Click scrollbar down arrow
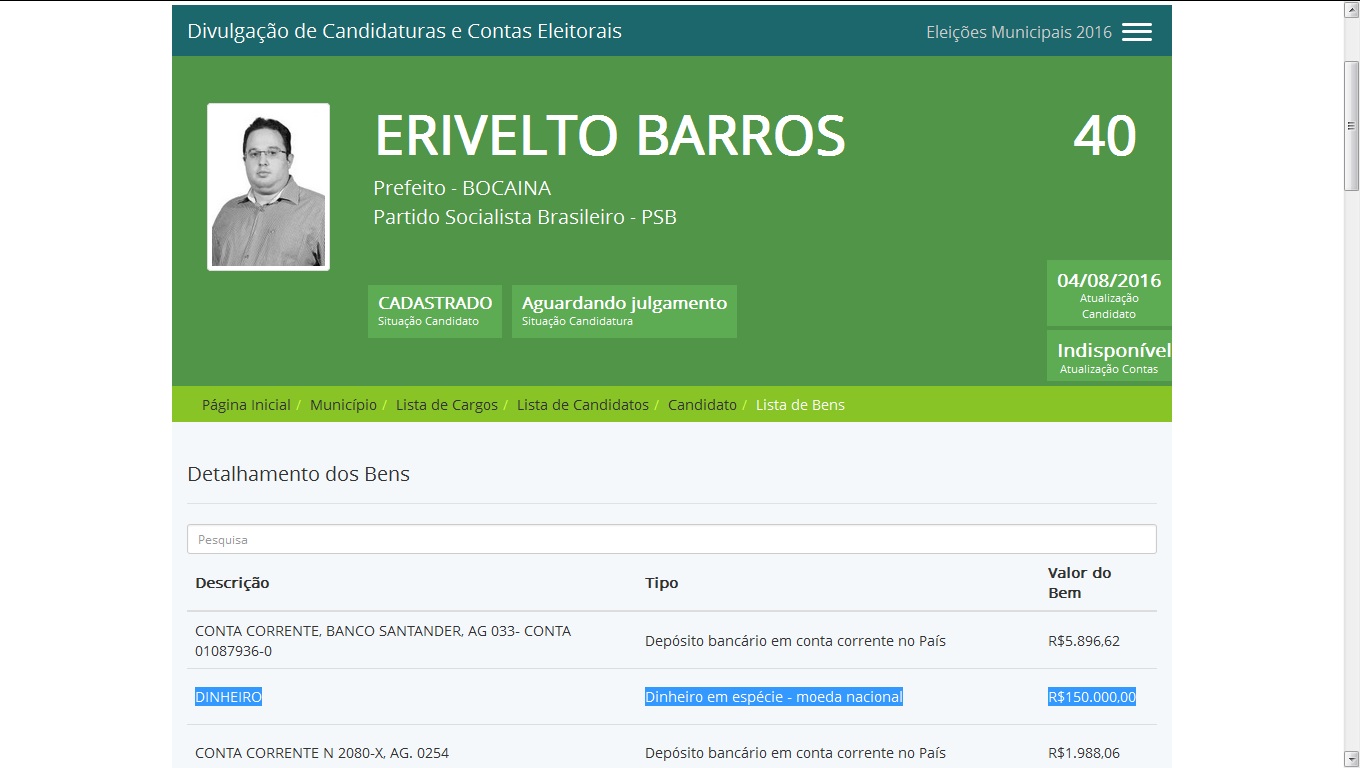This screenshot has height=768, width=1360. [x=1351, y=758]
